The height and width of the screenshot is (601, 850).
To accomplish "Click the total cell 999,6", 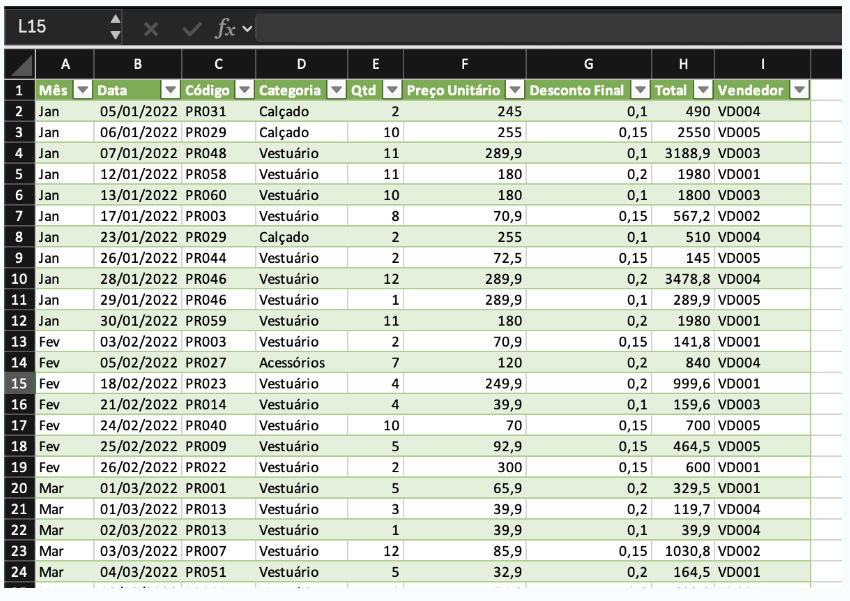I will 683,384.
